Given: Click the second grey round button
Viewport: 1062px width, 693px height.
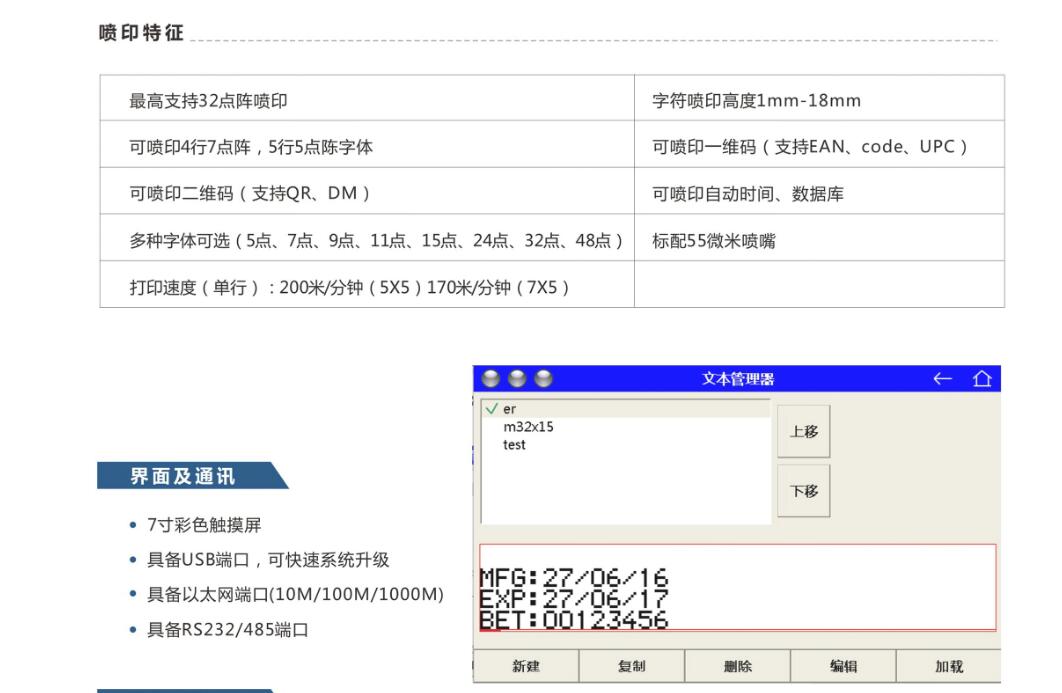Looking at the screenshot, I should coord(517,379).
